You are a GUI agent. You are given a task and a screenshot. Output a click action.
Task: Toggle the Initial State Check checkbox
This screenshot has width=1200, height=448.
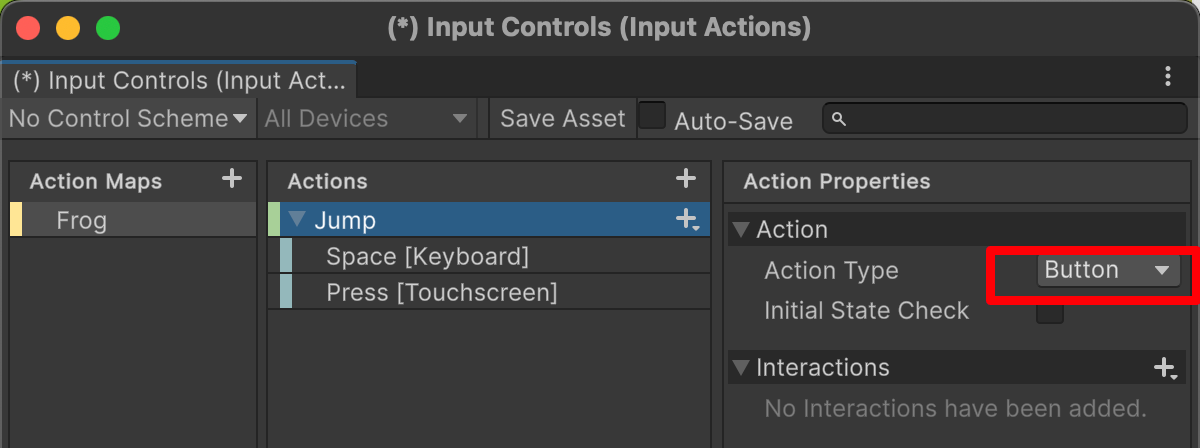pyautogui.click(x=1050, y=312)
